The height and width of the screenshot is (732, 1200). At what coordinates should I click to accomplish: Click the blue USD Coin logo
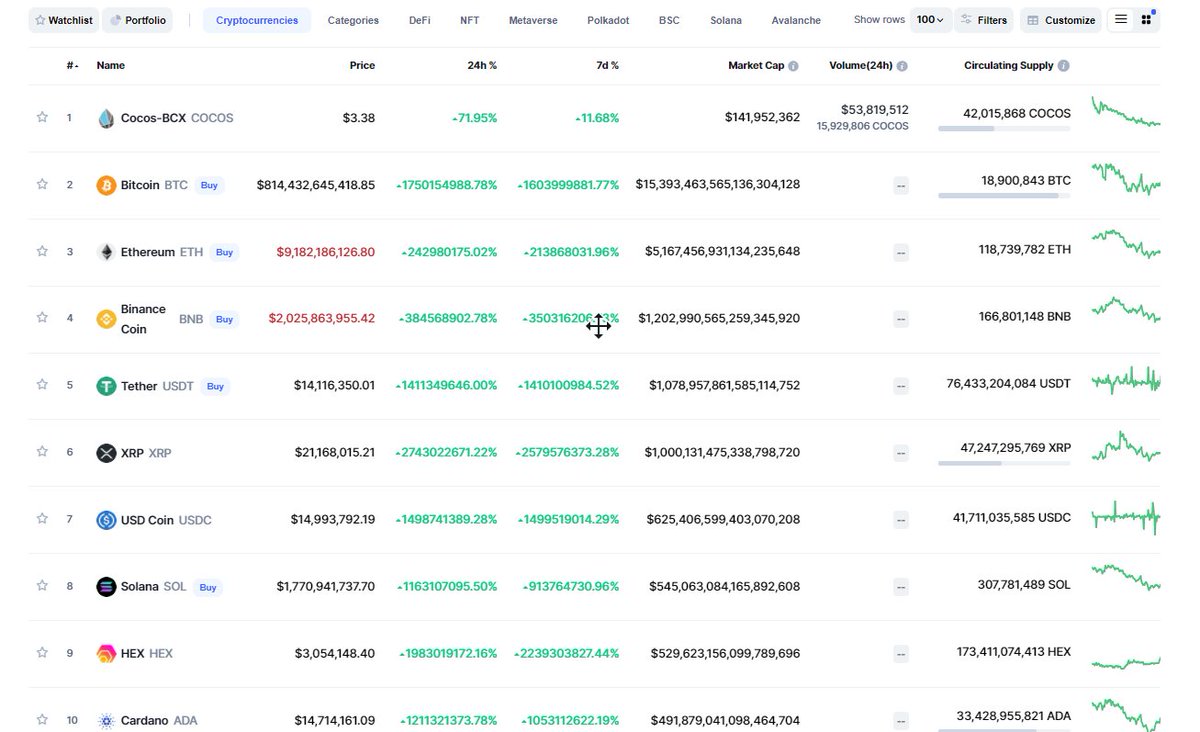point(106,520)
